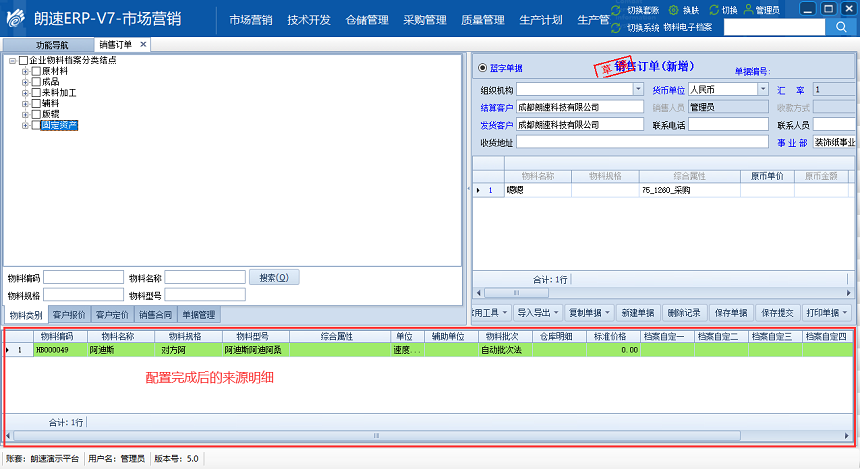
Task: Select row indicator for row HB000049
Action: coord(19,349)
